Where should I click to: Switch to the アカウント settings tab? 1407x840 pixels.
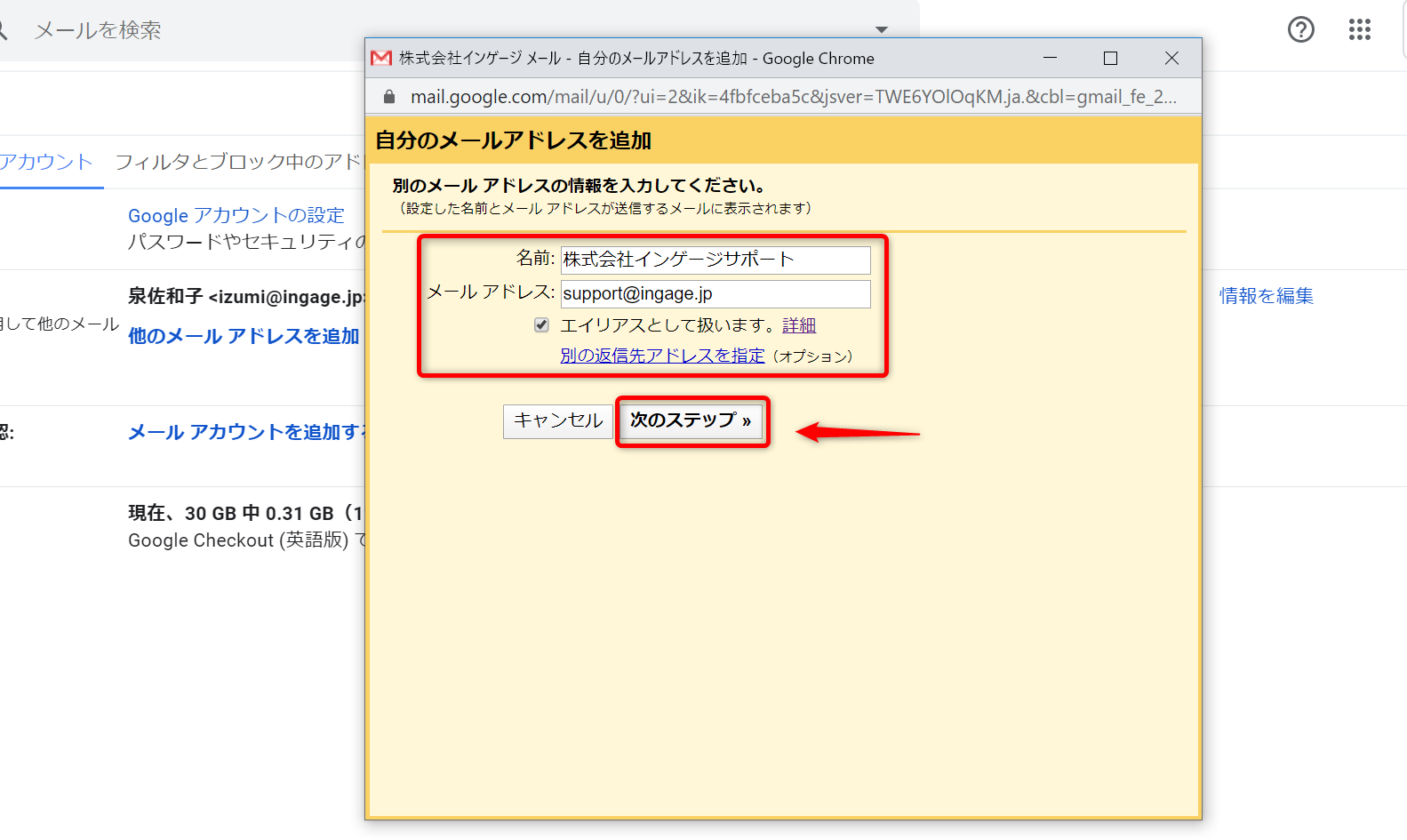[46, 162]
